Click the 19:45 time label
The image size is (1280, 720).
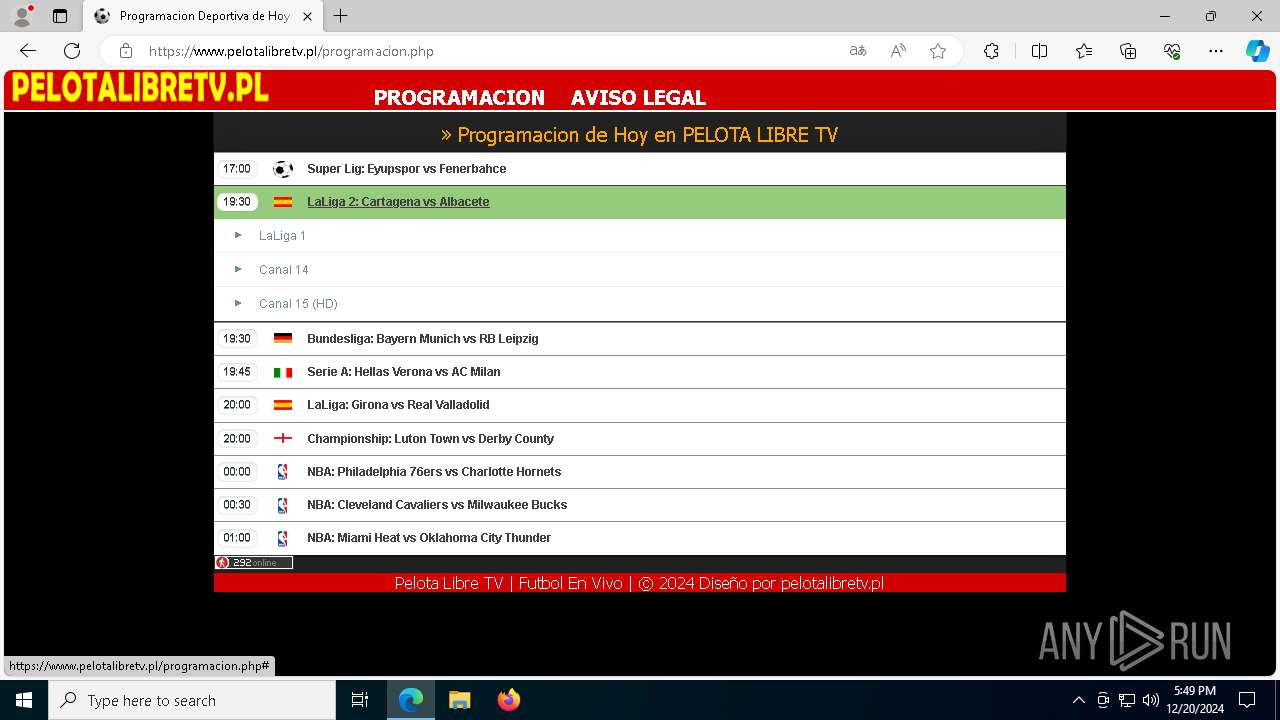237,372
